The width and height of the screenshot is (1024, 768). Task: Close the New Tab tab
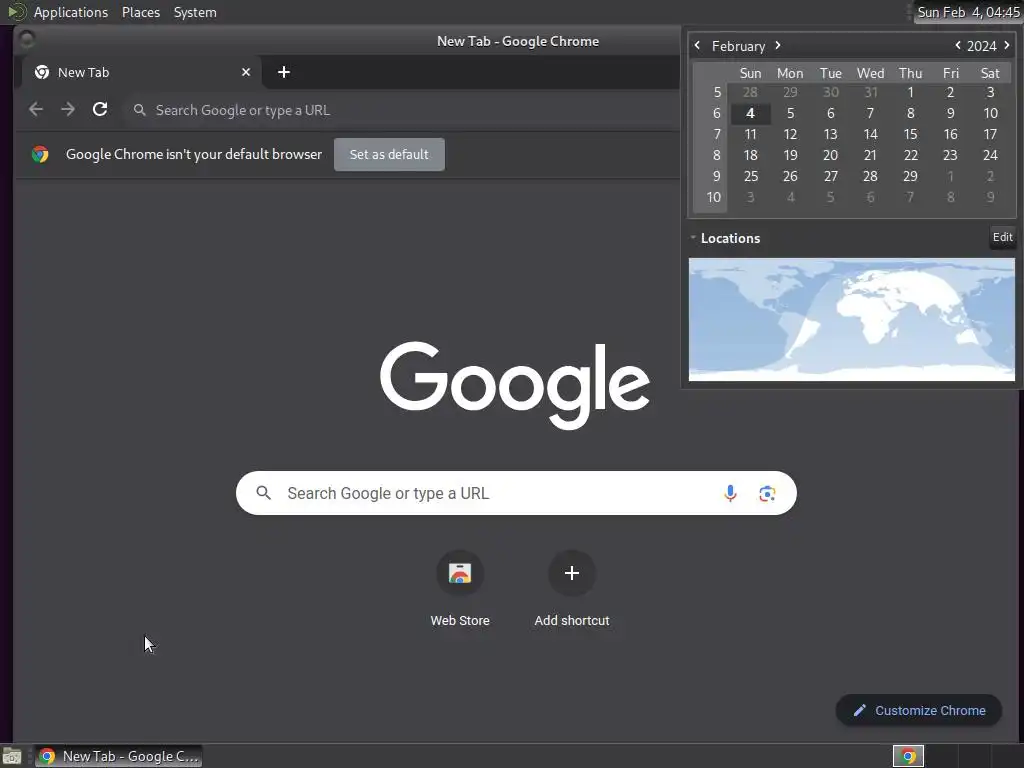click(x=246, y=72)
